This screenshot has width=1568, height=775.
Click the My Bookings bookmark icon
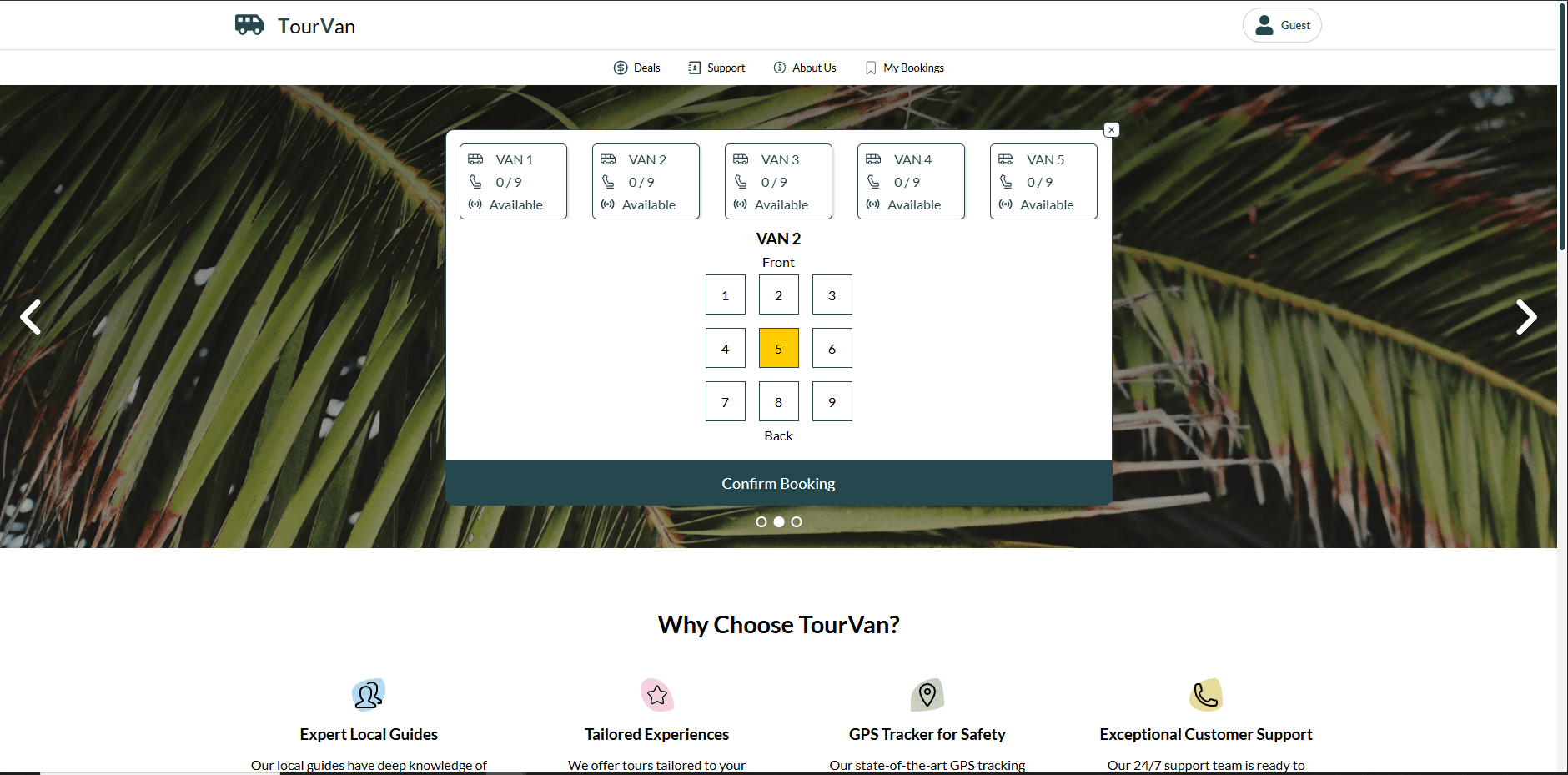point(871,68)
